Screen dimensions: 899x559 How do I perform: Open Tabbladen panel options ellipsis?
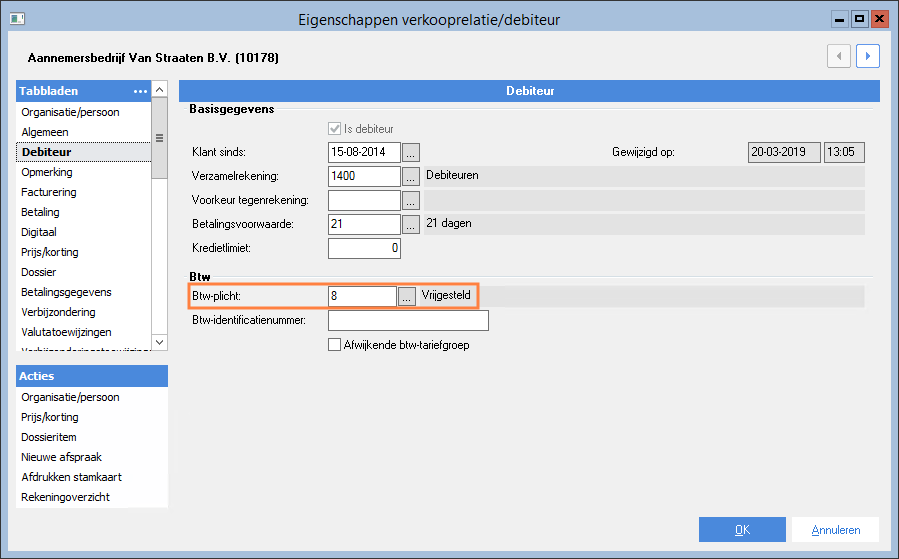click(x=140, y=91)
